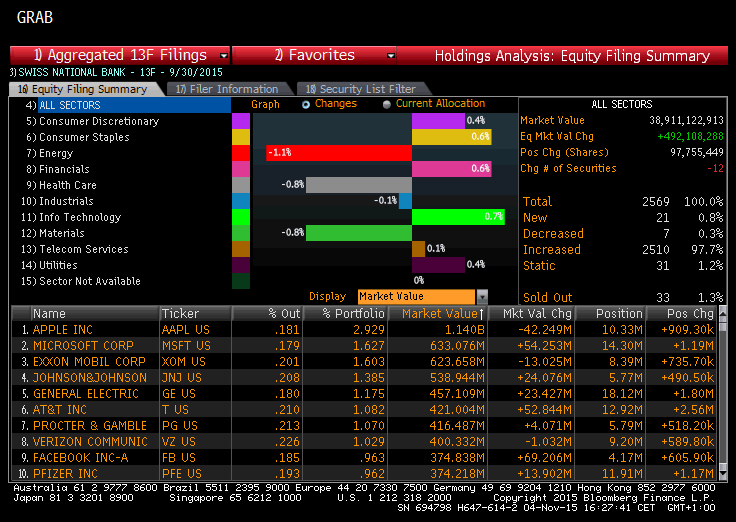736x522 pixels.
Task: Click the gray Health Care -0.8% bar
Action: pos(359,185)
